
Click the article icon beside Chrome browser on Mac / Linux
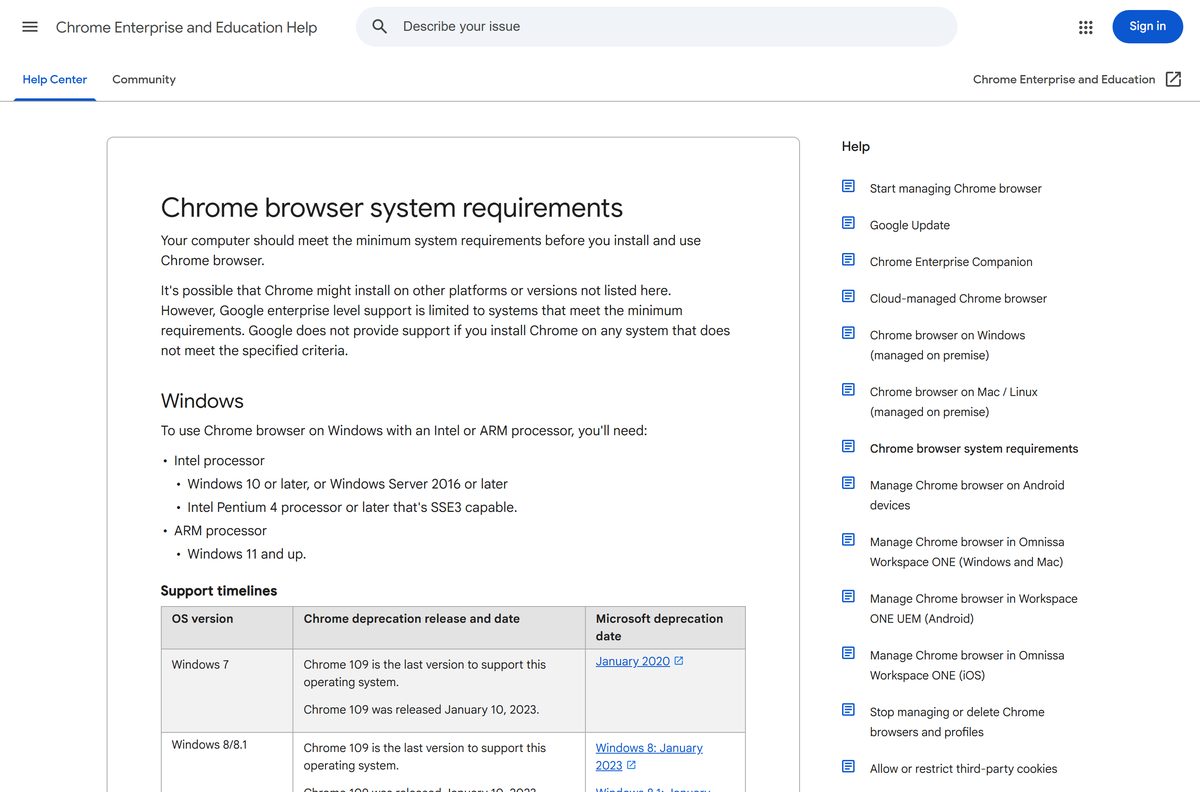click(848, 390)
